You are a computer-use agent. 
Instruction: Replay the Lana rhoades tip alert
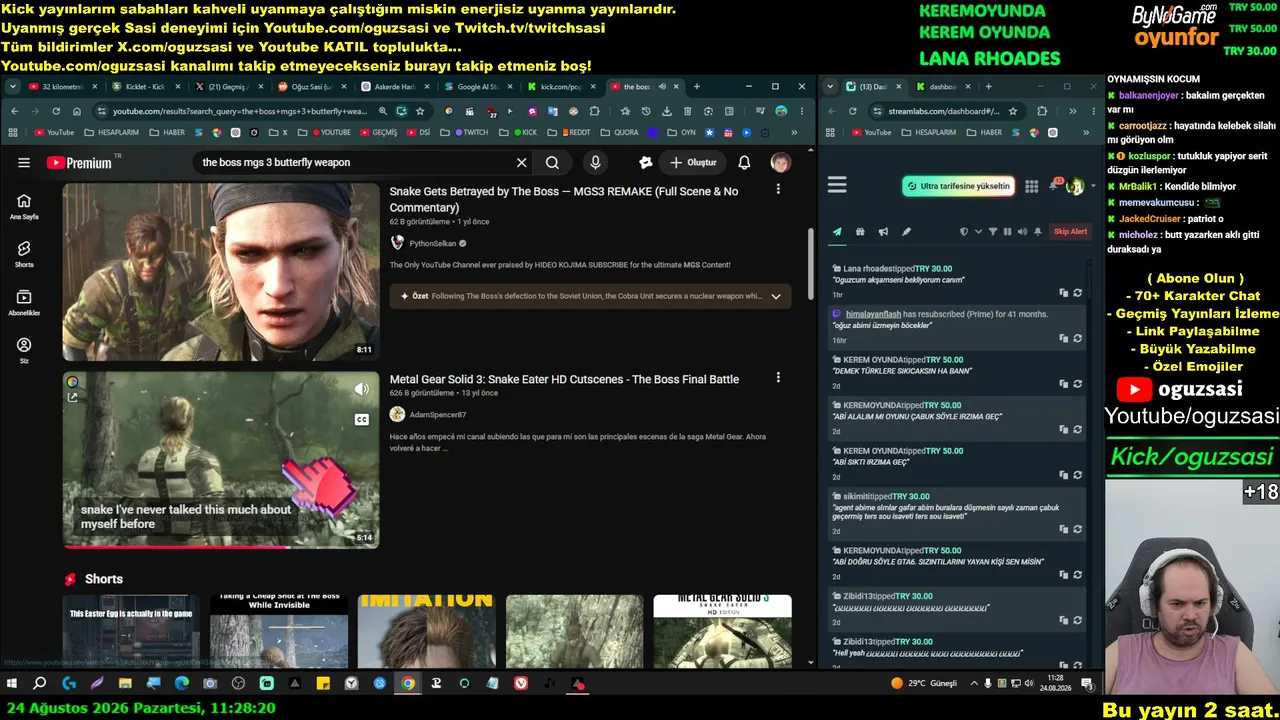[x=1077, y=293]
